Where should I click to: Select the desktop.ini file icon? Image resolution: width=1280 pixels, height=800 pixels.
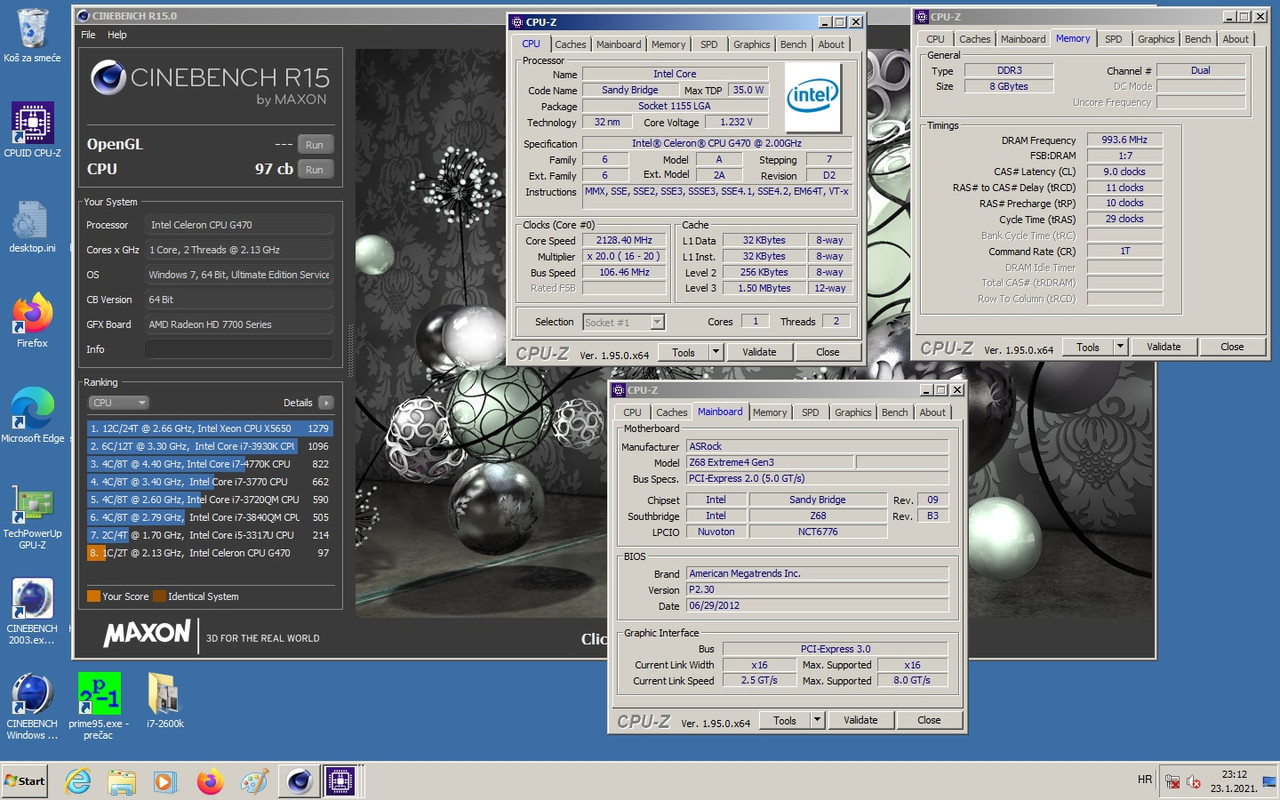coord(33,227)
